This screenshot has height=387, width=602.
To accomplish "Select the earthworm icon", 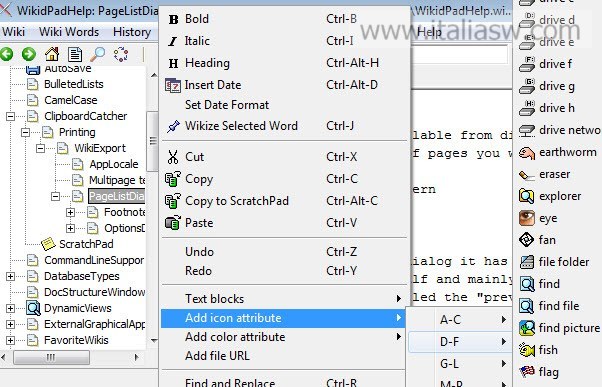I will click(558, 152).
